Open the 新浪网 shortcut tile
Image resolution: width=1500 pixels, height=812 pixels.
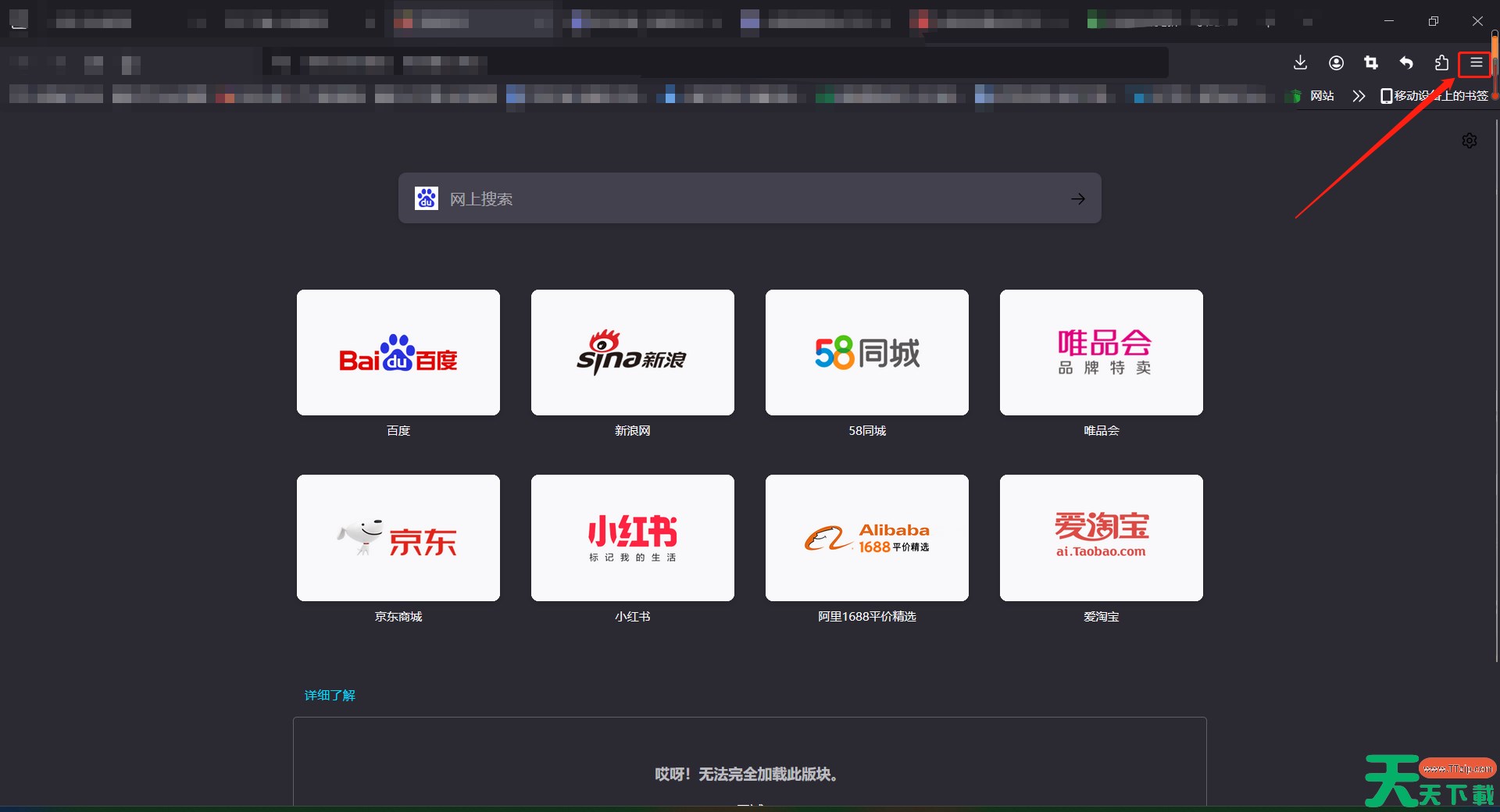[633, 353]
